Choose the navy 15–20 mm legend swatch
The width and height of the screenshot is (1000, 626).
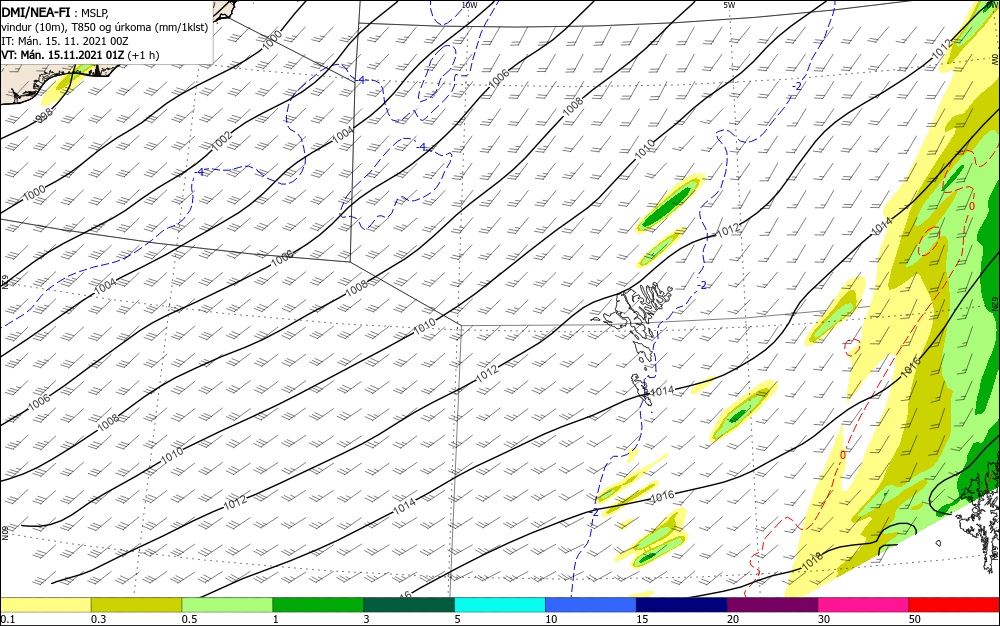pos(681,605)
